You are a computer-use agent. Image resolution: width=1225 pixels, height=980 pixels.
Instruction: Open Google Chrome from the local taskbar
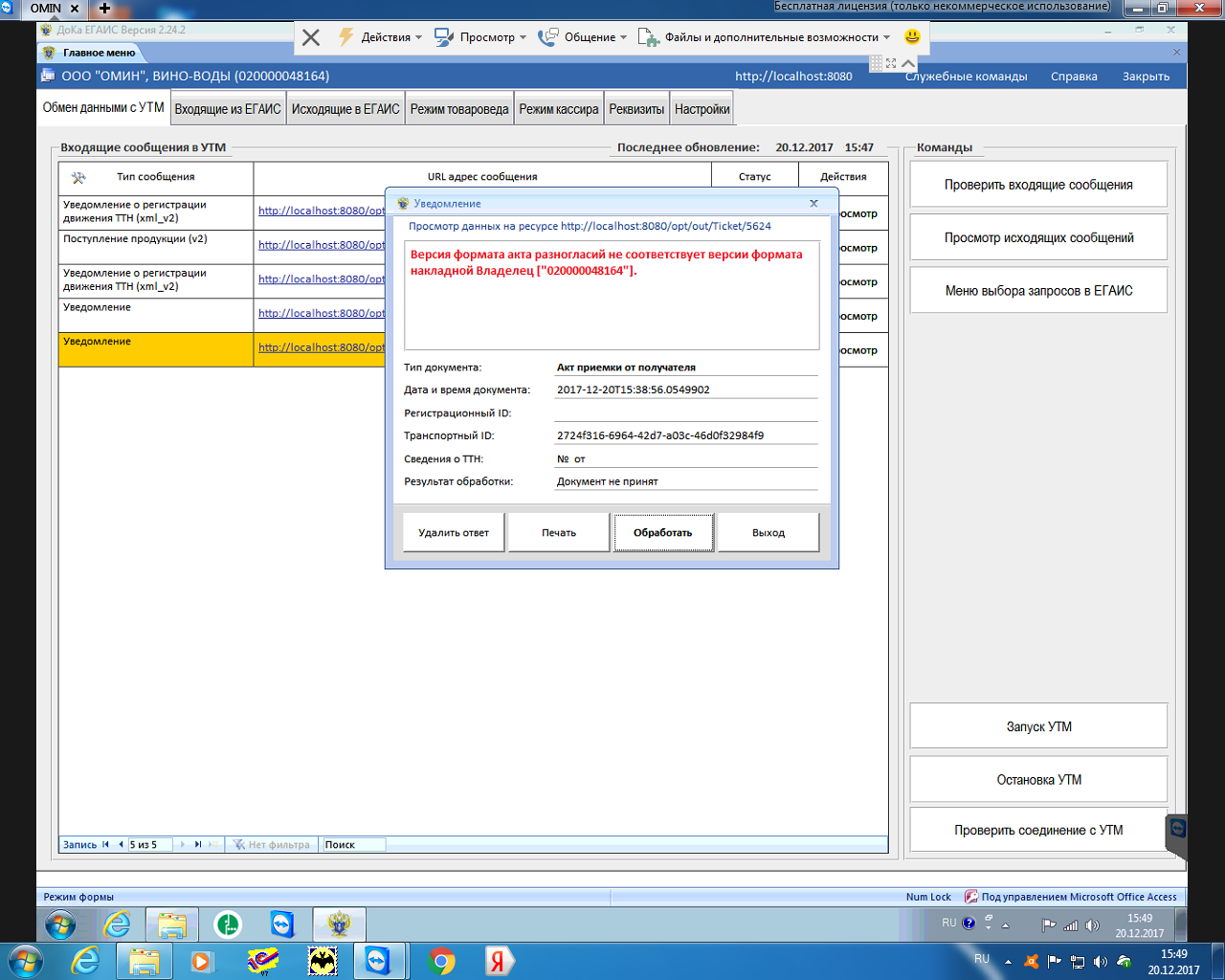(x=441, y=961)
